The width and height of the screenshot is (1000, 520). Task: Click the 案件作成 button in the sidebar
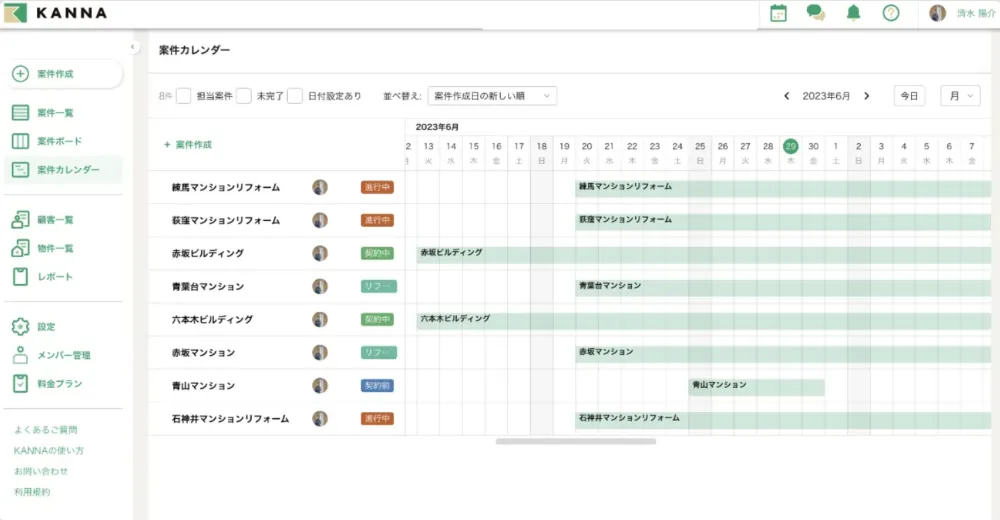click(x=64, y=74)
